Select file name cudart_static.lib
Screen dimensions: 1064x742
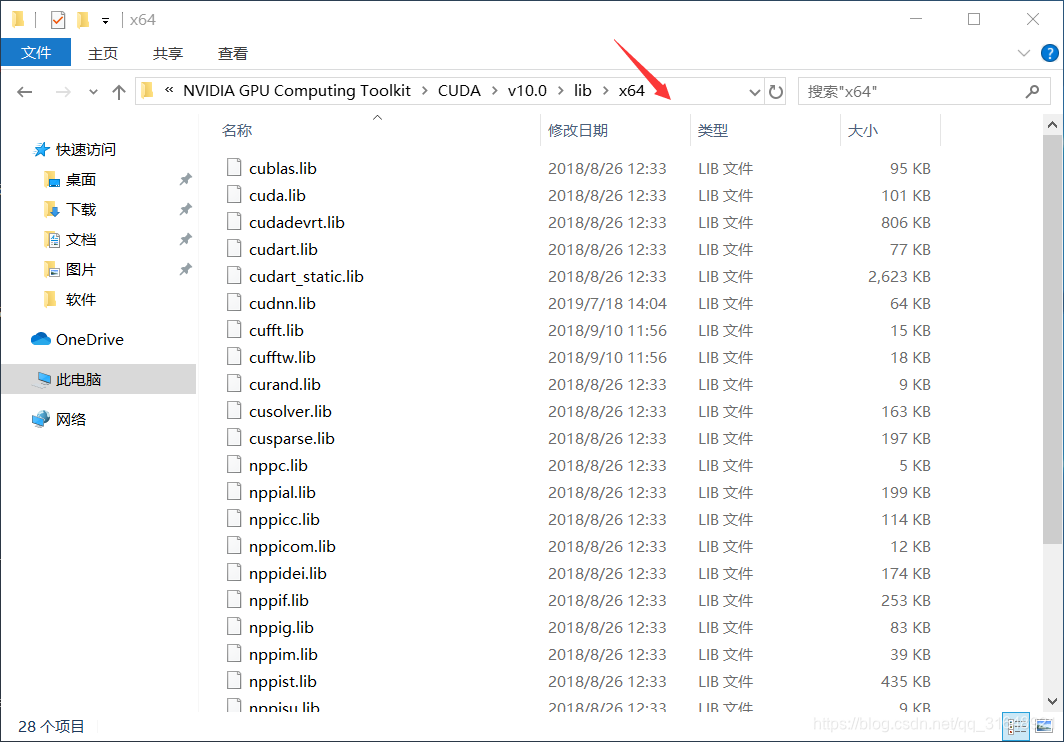(x=306, y=276)
